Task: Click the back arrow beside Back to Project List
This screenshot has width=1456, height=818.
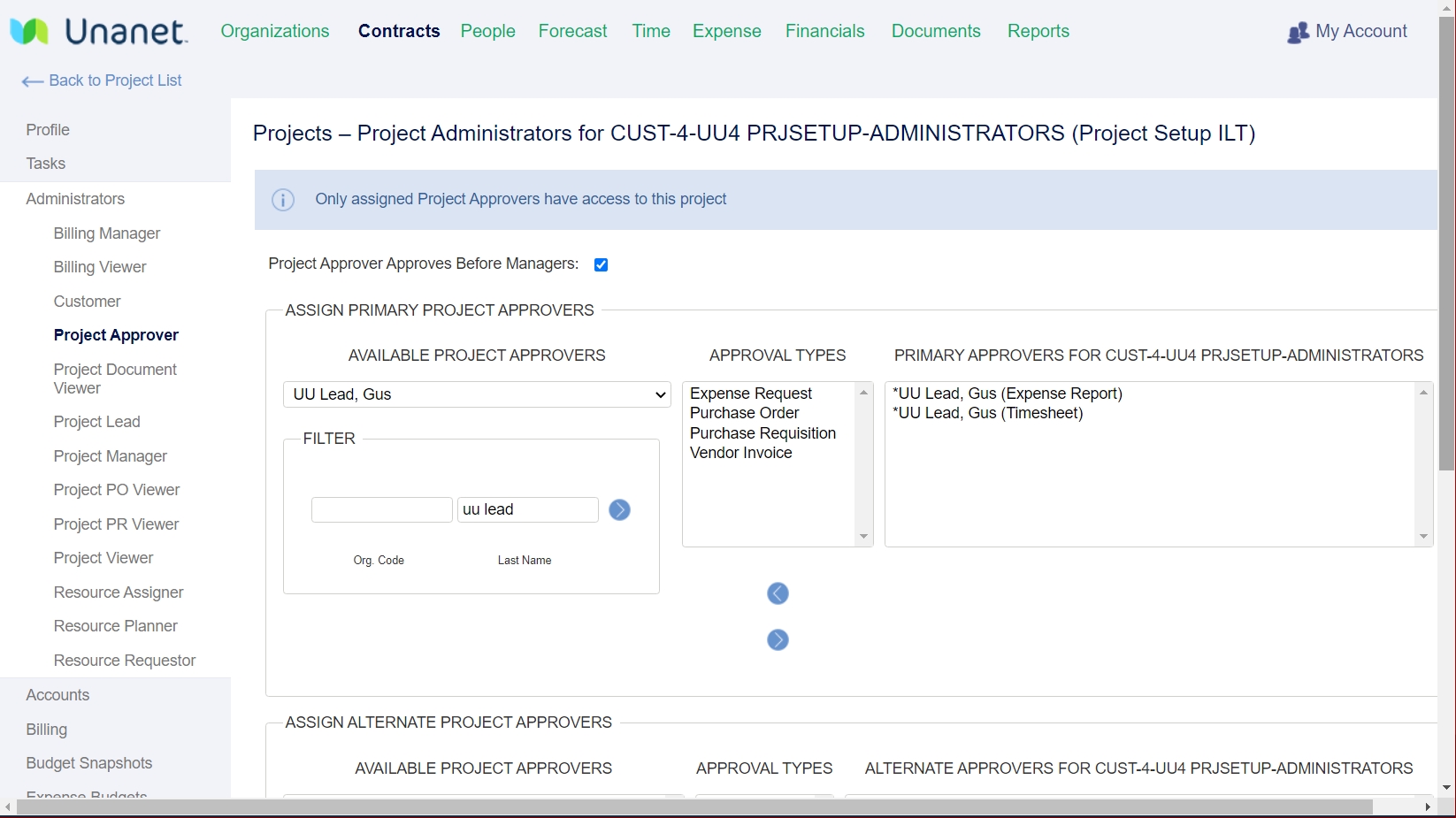Action: [32, 80]
